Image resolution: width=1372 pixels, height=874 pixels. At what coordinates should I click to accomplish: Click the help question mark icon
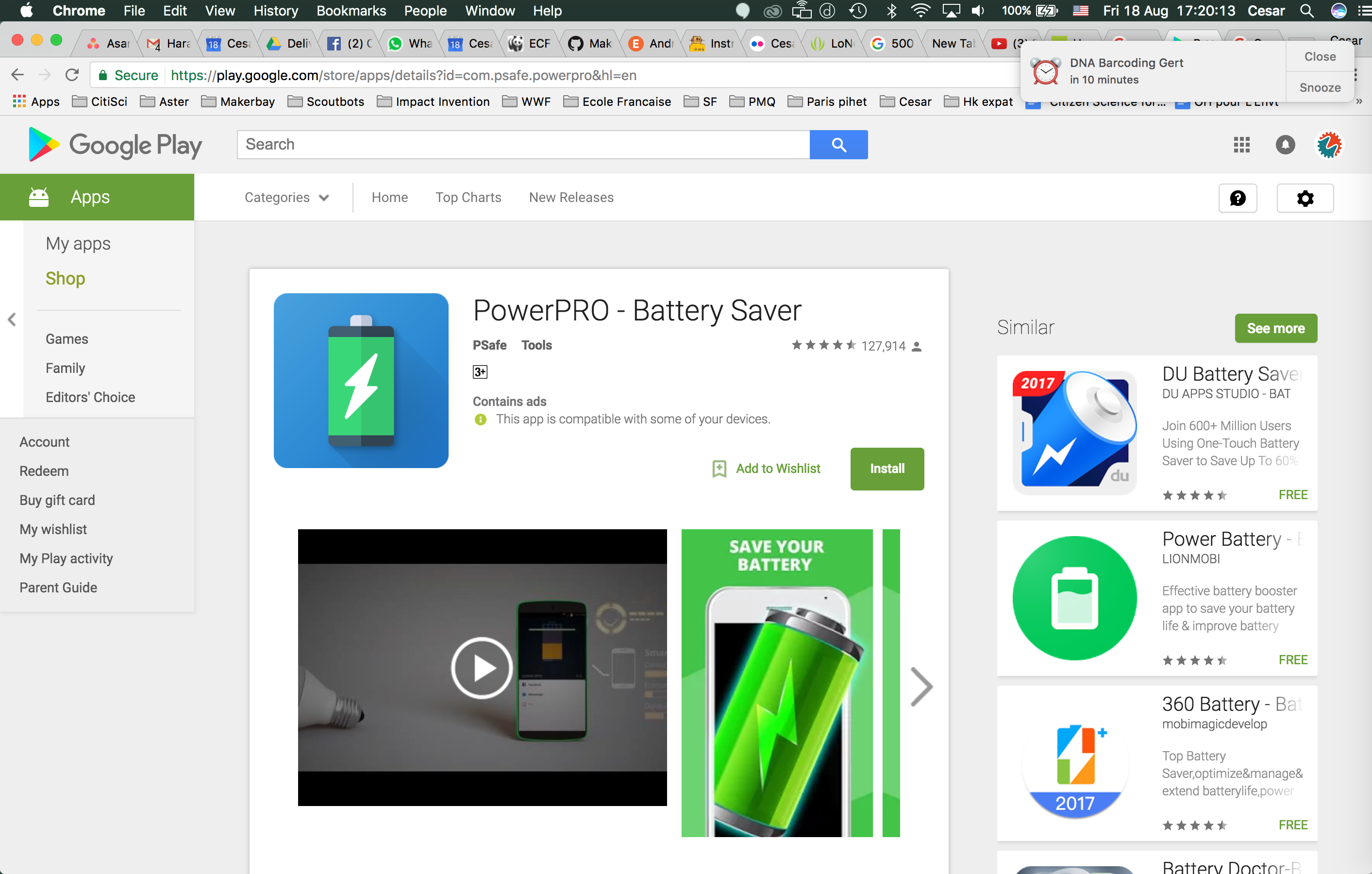[x=1238, y=198]
